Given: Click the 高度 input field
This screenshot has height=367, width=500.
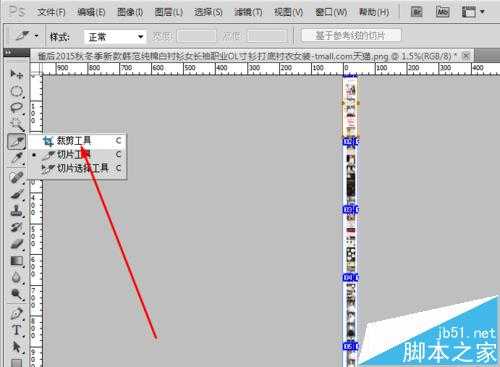Looking at the screenshot, I should tap(267, 36).
